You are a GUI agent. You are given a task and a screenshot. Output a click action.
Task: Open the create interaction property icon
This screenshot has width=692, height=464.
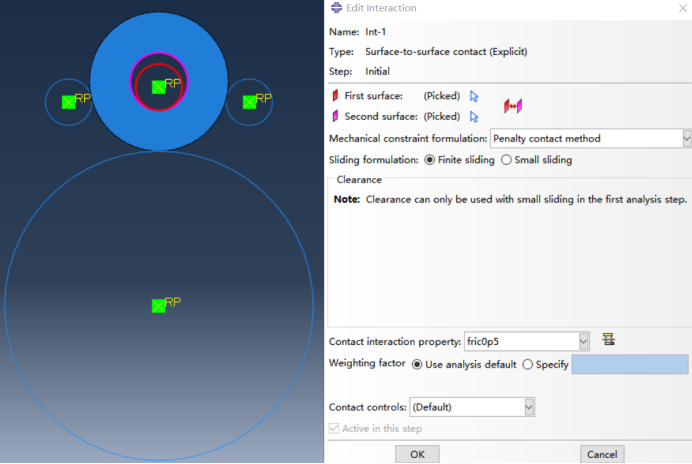pyautogui.click(x=609, y=339)
